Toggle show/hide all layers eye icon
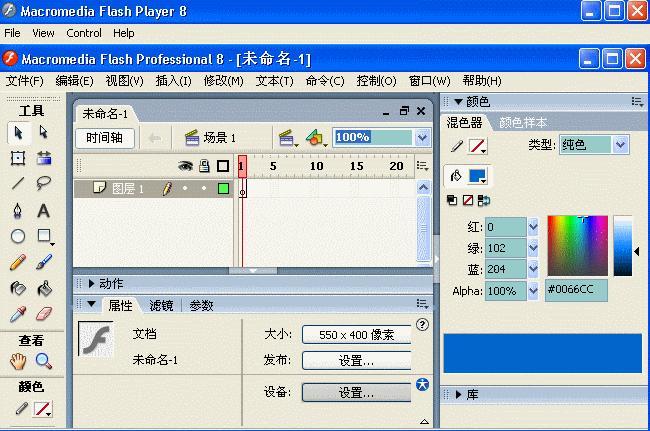Image resolution: width=650 pixels, height=431 pixels. [185, 166]
